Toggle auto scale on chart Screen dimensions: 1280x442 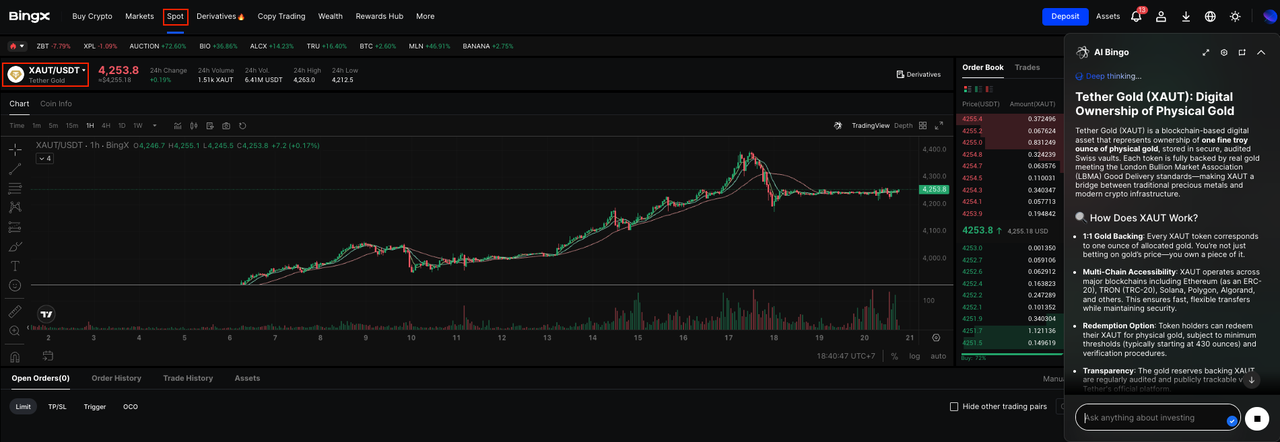click(x=938, y=356)
